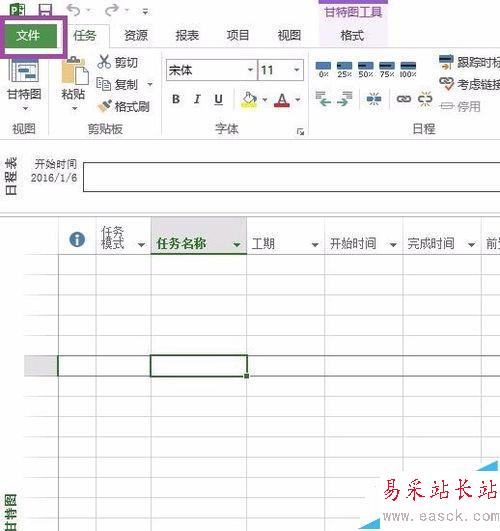The image size is (500, 531).
Task: Switch to the 任务 ribbon tab
Action: 85,36
